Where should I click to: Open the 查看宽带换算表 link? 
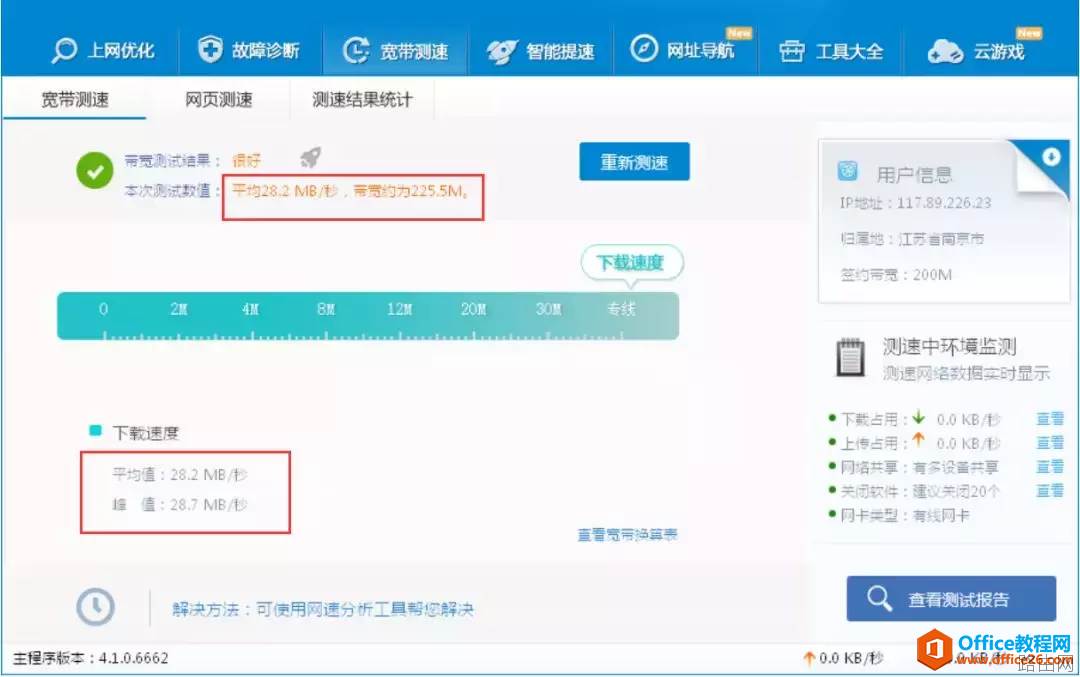627,534
